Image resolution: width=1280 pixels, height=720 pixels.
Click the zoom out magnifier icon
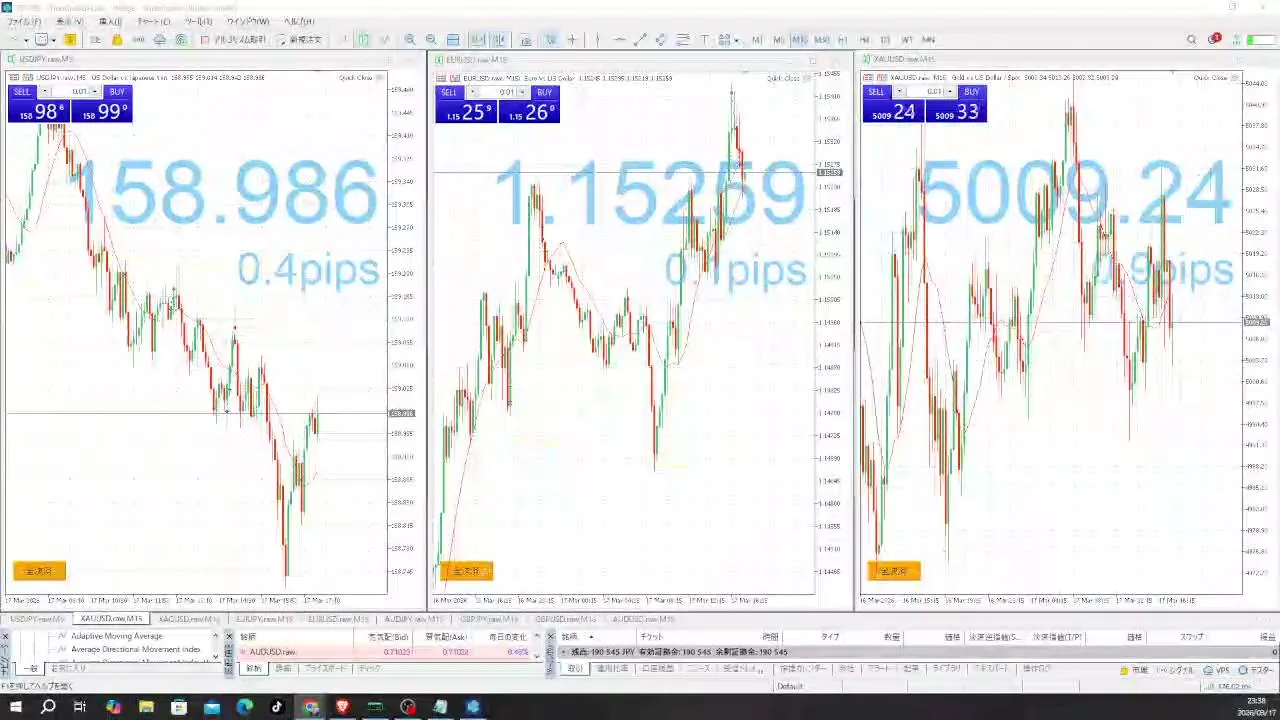[x=431, y=40]
